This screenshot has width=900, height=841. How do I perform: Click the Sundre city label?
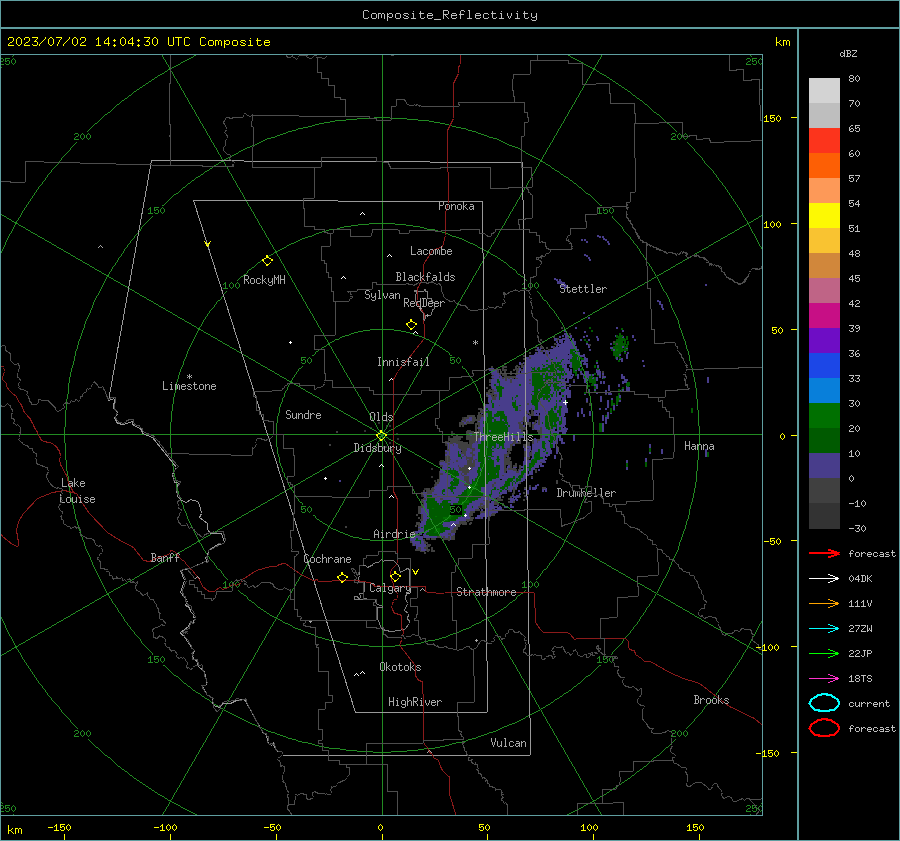coord(303,415)
